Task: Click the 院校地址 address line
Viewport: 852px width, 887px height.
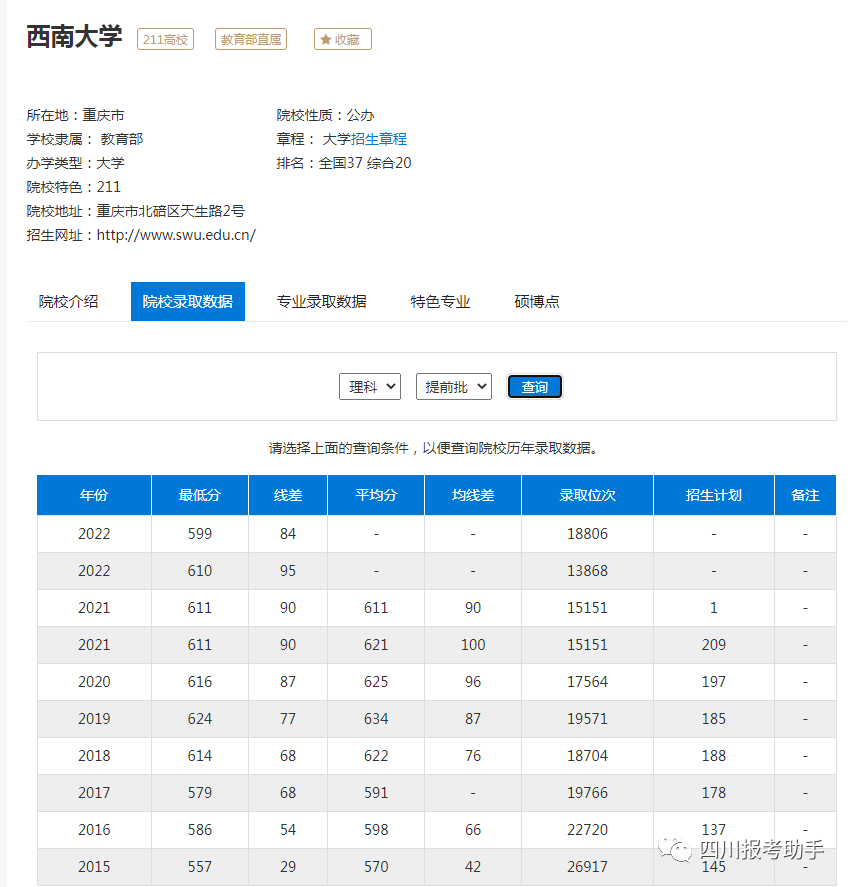Action: (136, 211)
